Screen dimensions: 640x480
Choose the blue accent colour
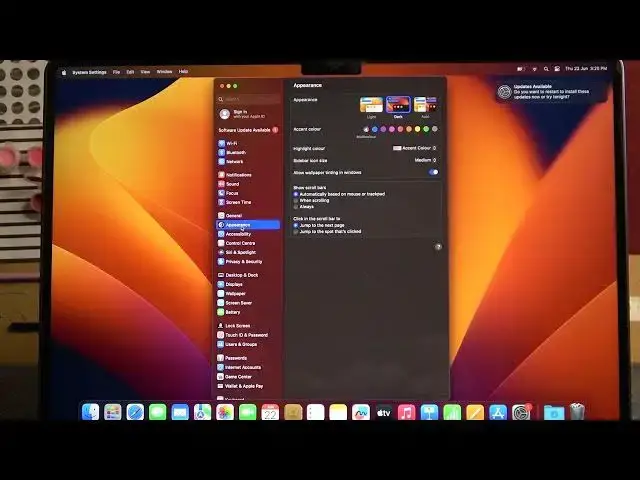point(375,129)
